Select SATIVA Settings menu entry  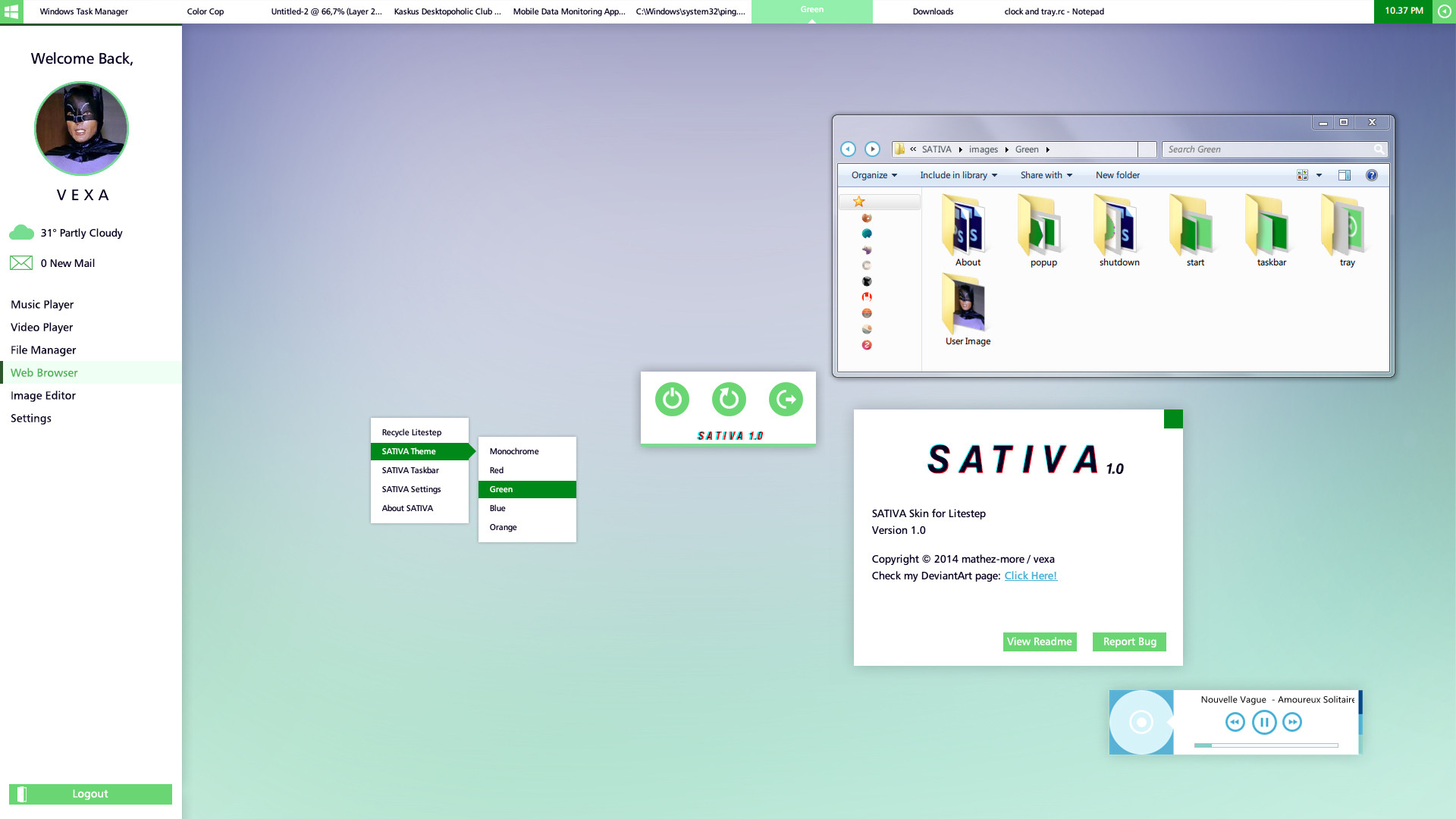coord(419,489)
